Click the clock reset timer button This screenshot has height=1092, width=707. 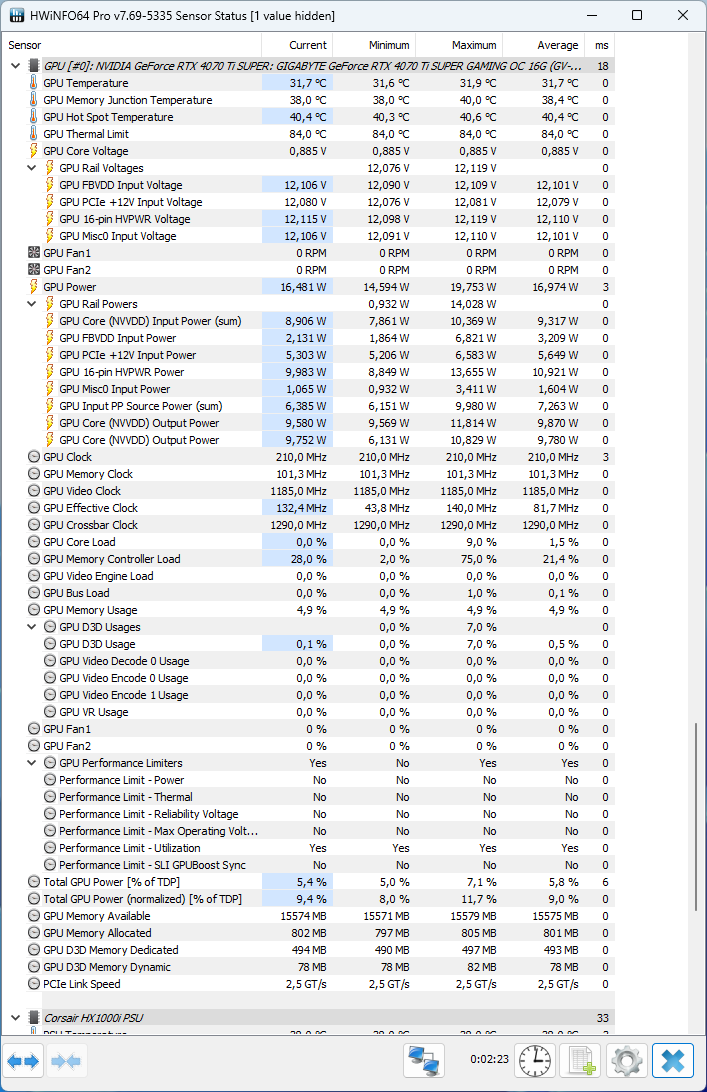click(x=534, y=1061)
